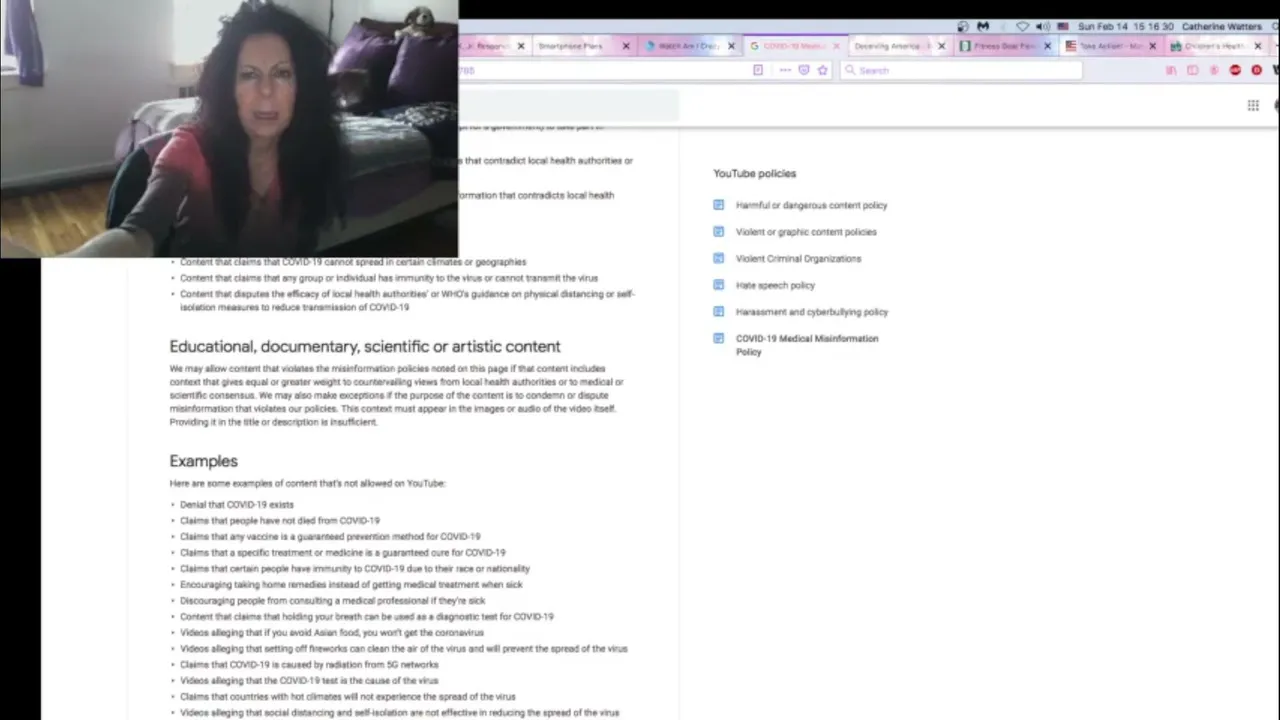Open the Catherine Watters user menu

(1221, 27)
